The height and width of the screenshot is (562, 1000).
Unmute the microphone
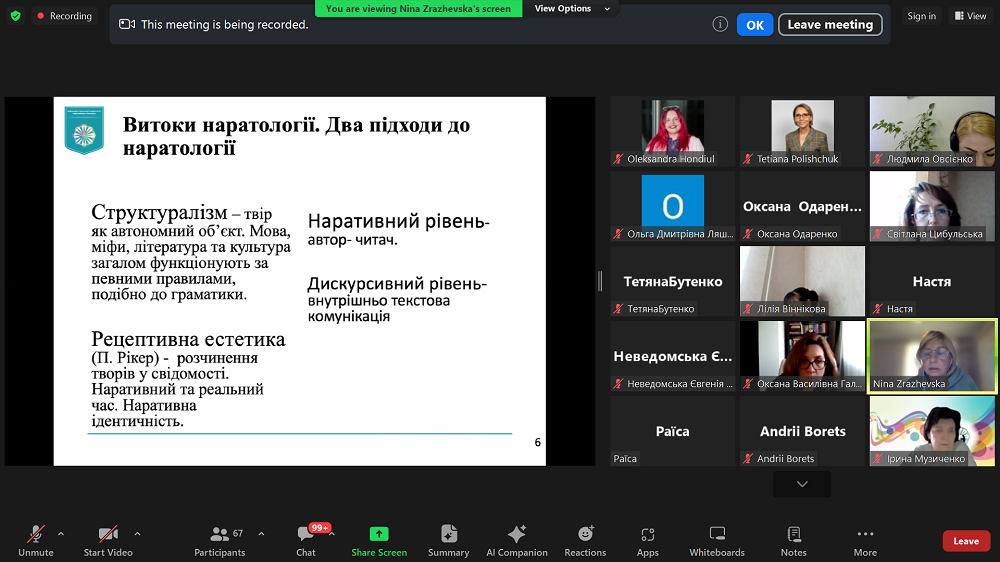[36, 540]
